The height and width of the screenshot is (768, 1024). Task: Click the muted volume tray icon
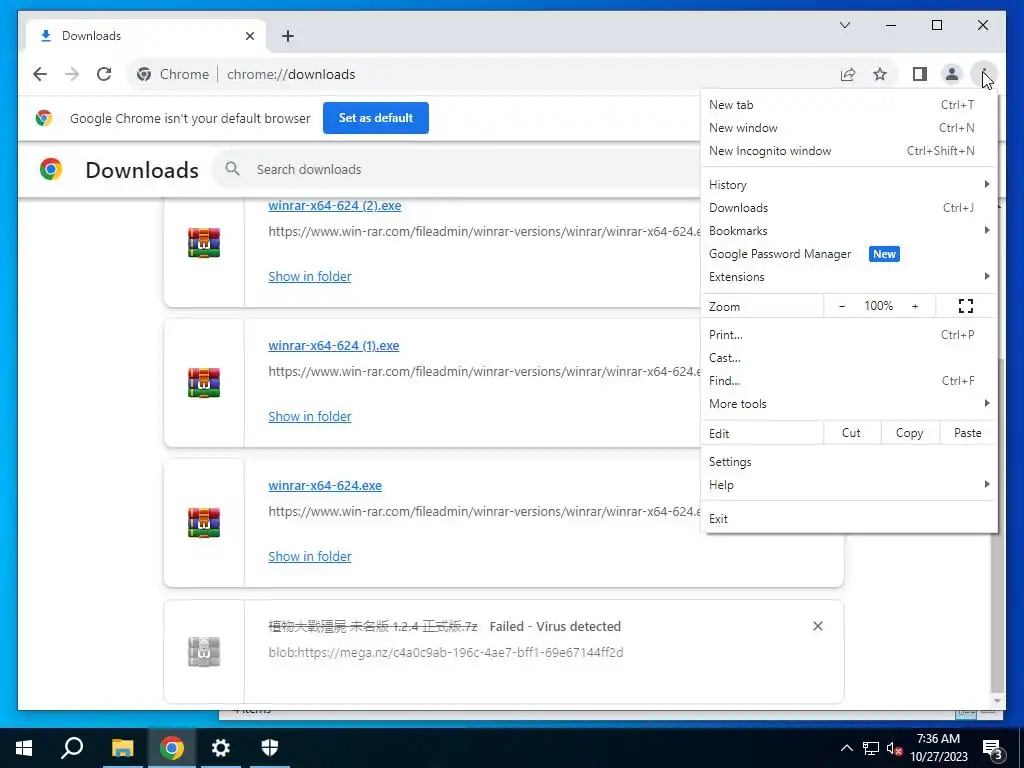[x=894, y=748]
